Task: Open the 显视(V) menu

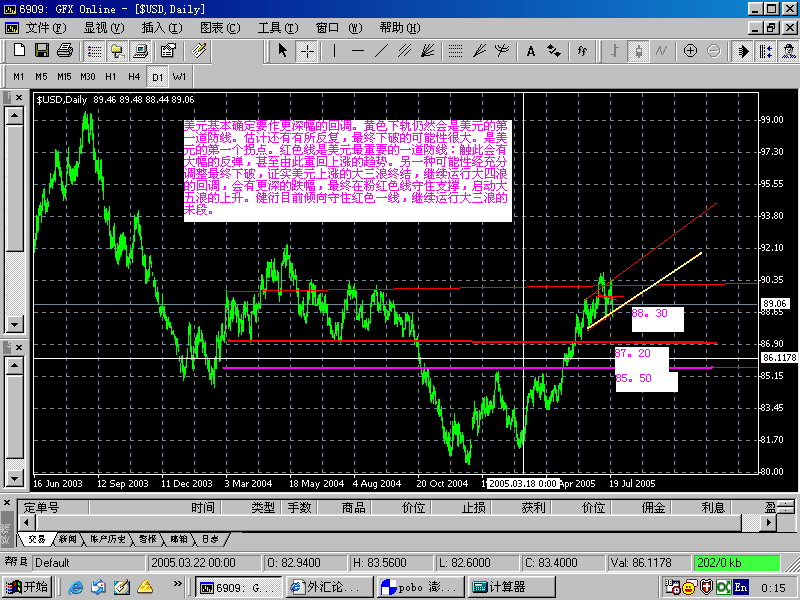Action: 104,28
